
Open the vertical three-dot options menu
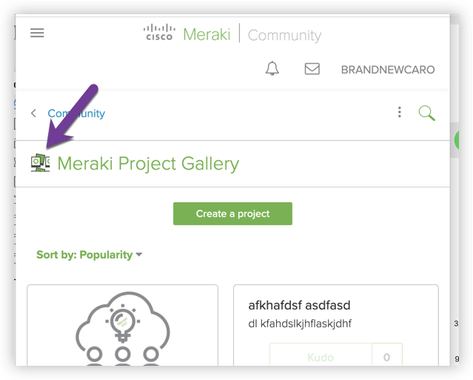coord(399,112)
